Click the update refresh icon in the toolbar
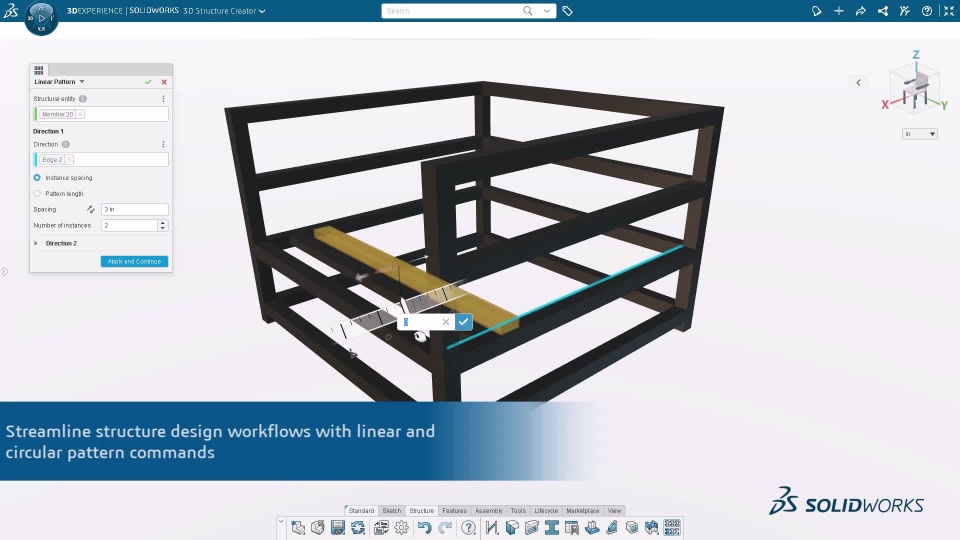 [358, 527]
